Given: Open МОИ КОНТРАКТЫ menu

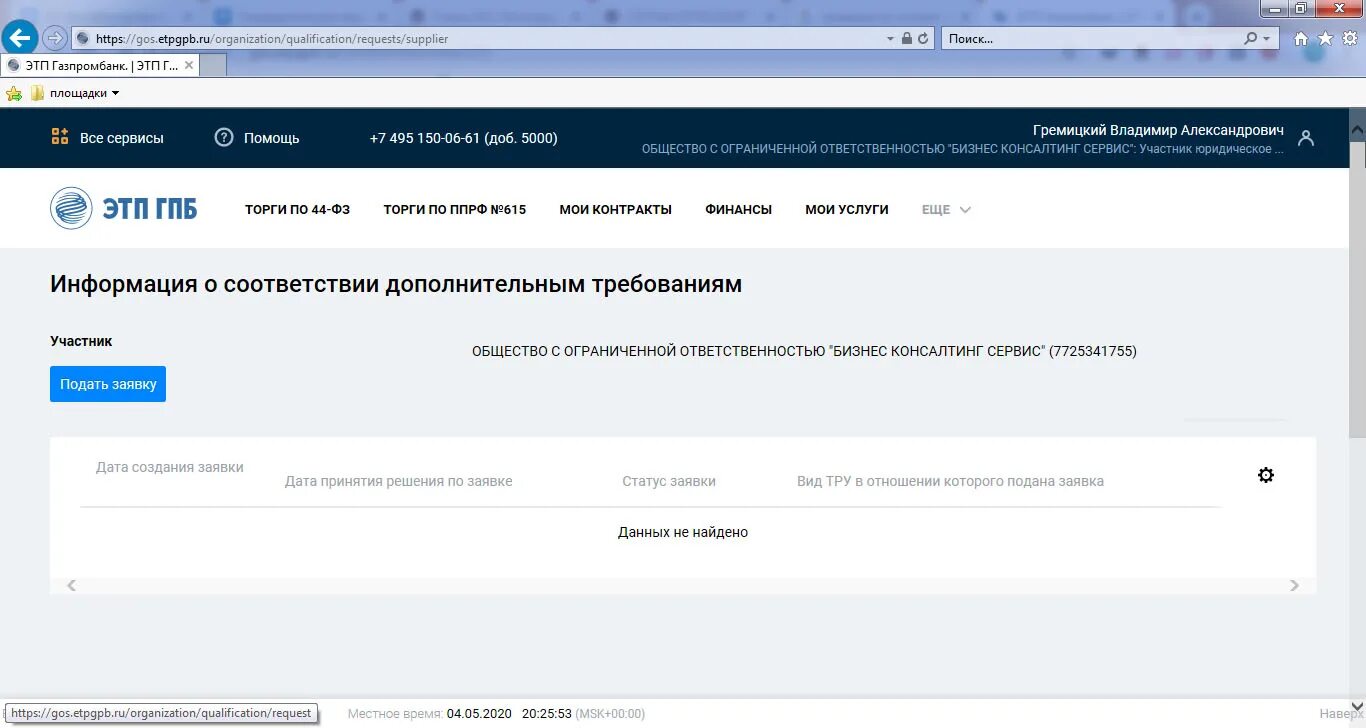Looking at the screenshot, I should pyautogui.click(x=616, y=210).
